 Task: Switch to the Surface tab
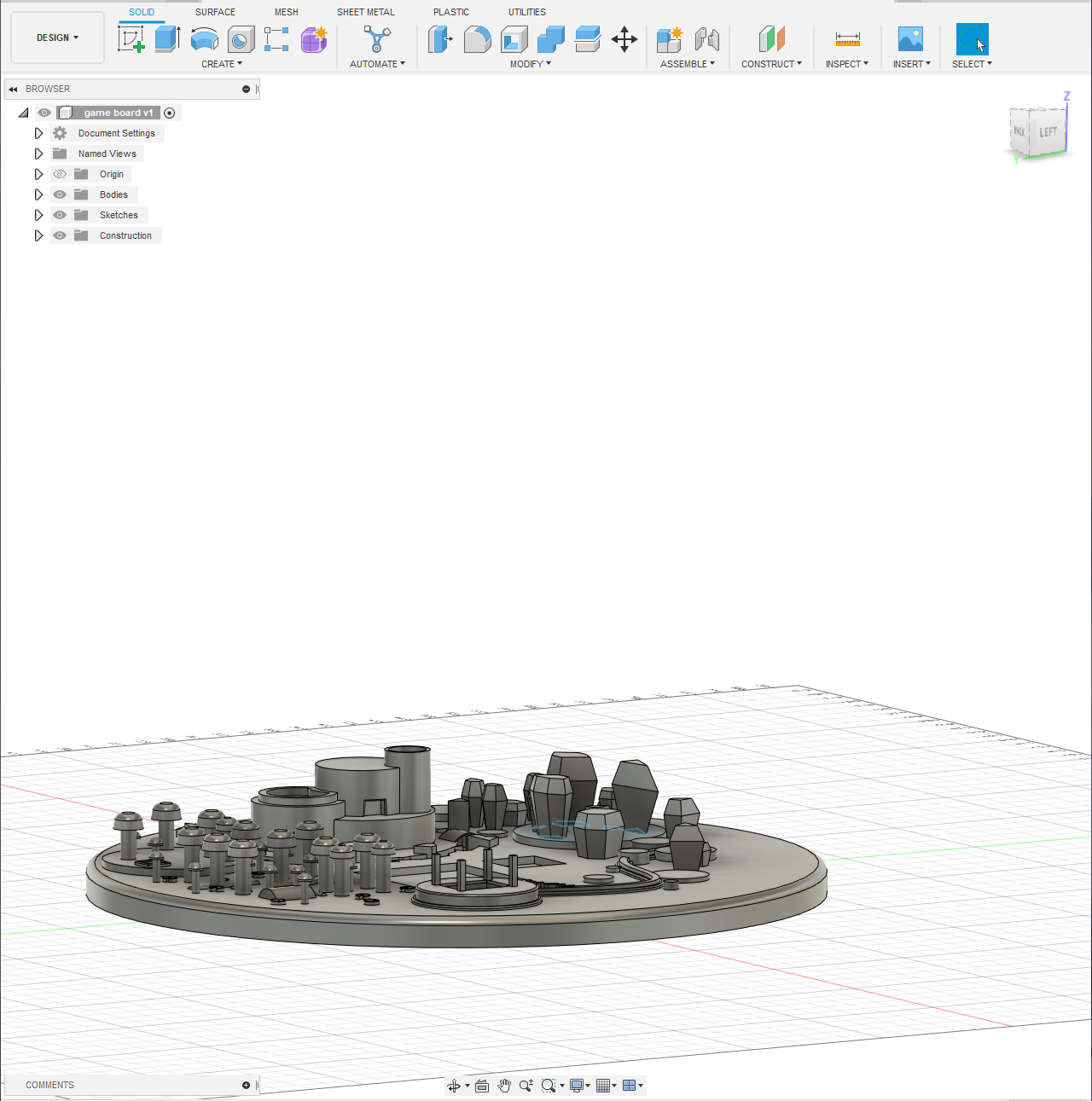pos(215,12)
